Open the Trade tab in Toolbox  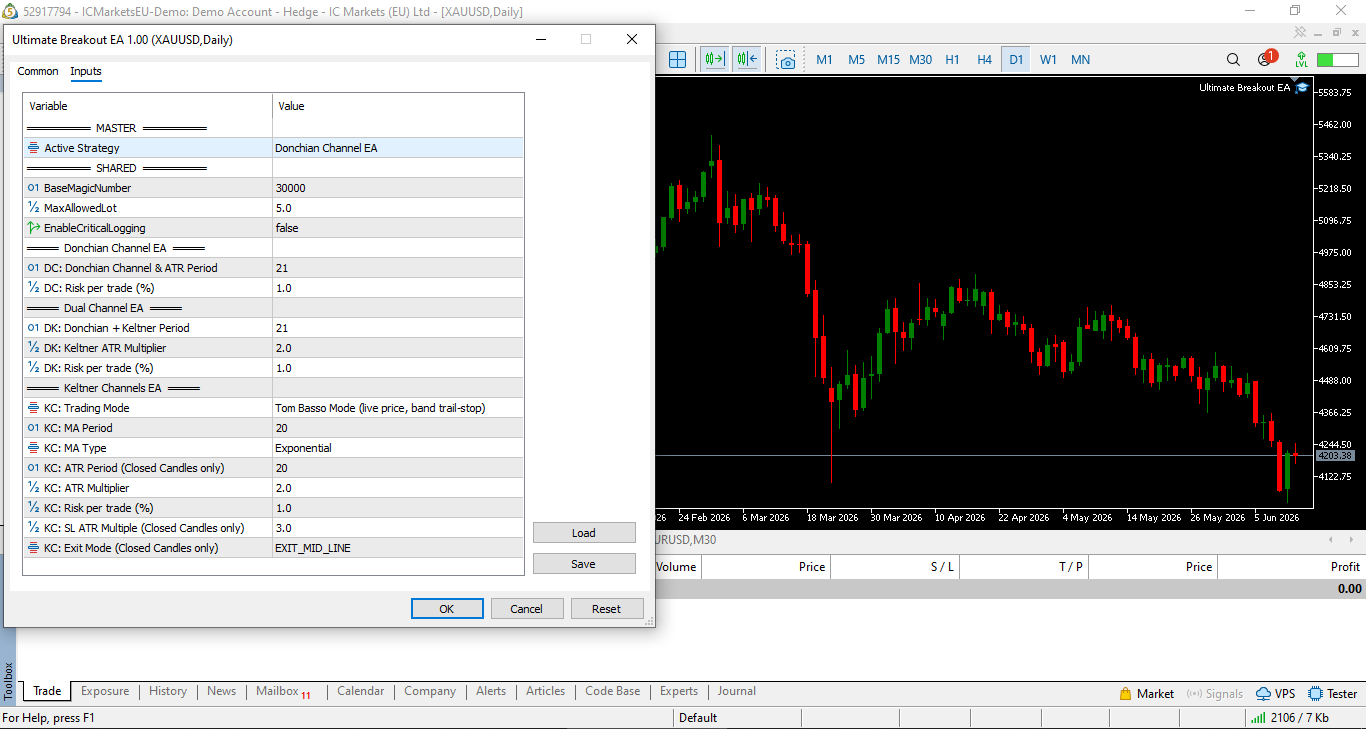click(x=47, y=691)
